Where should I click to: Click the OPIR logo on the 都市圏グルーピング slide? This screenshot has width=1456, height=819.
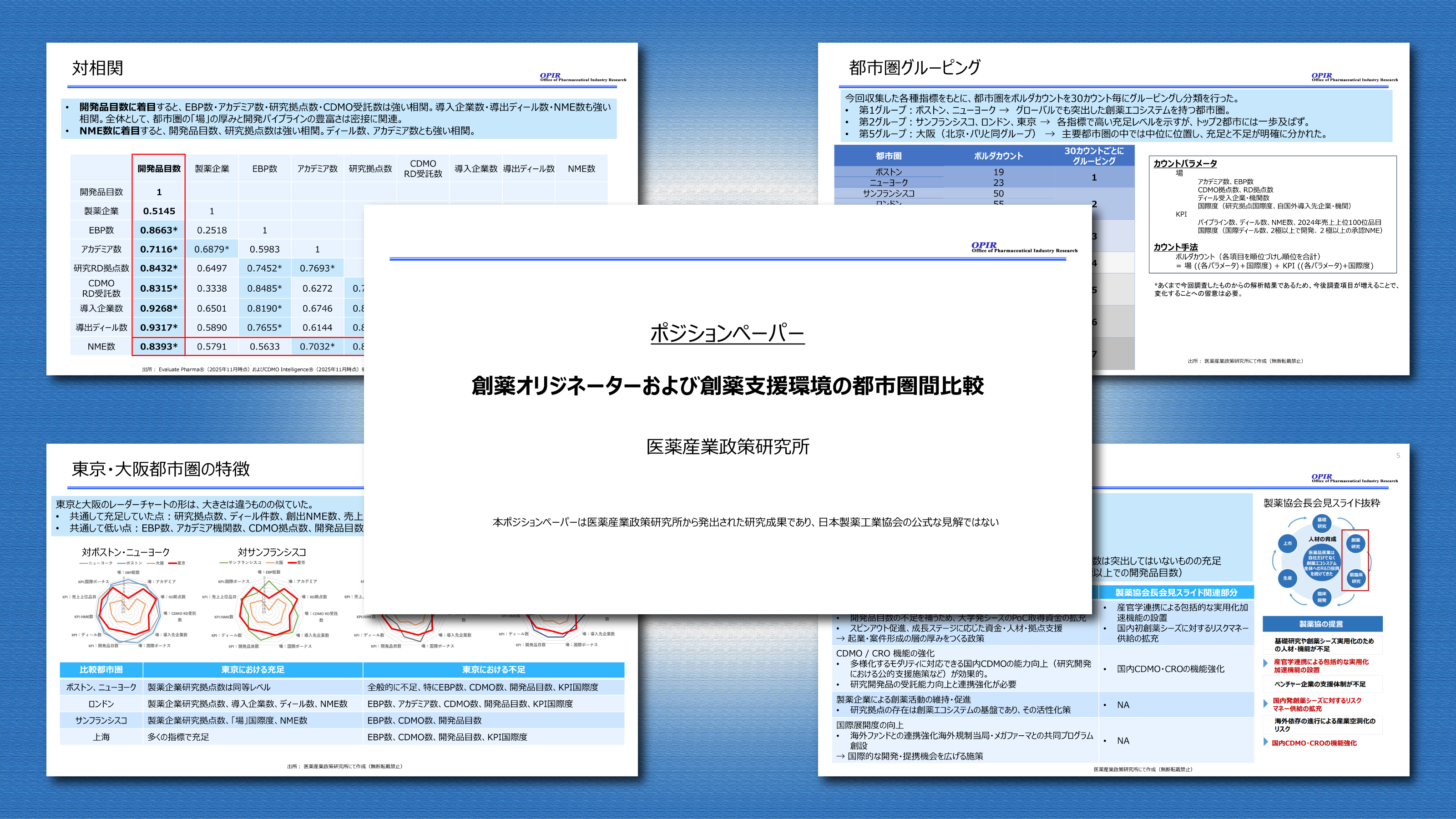[x=1321, y=76]
